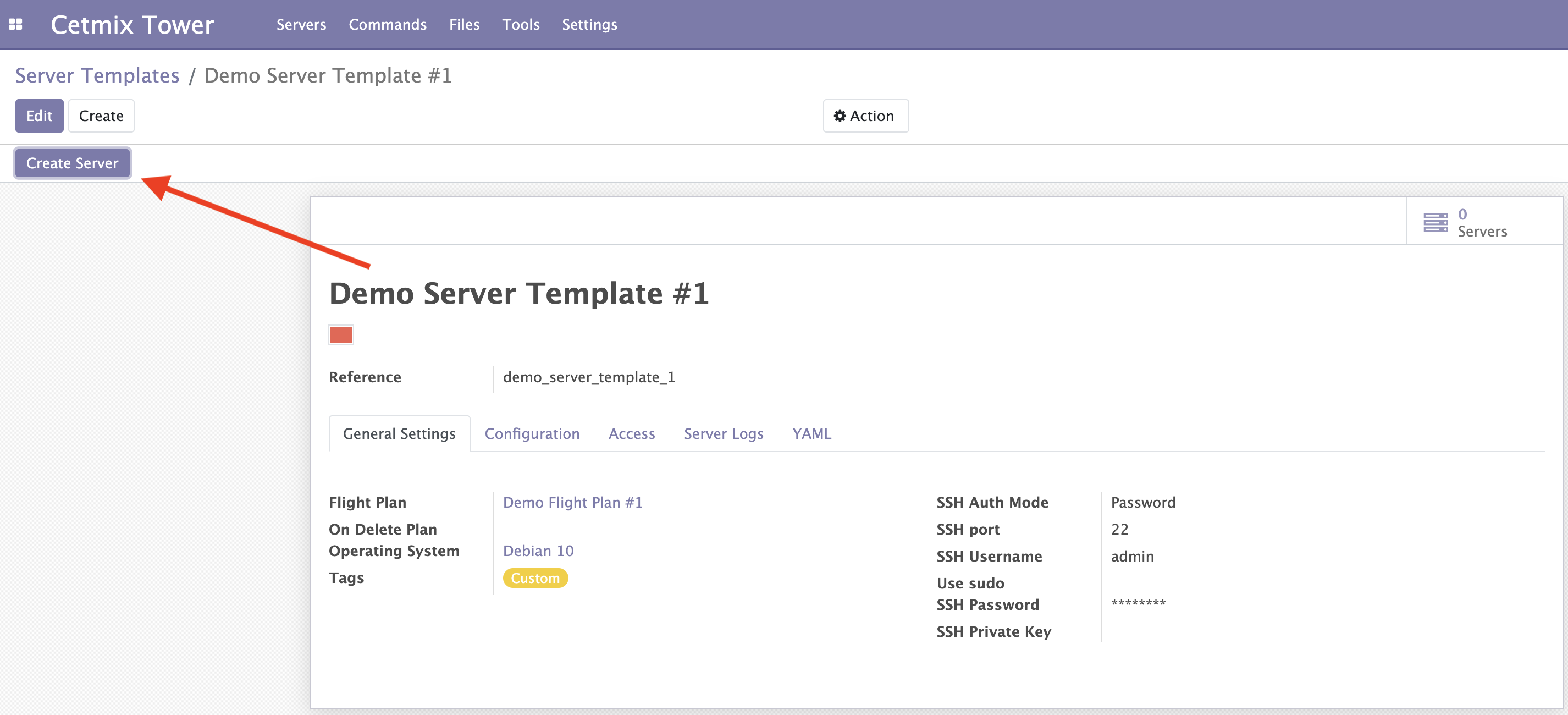Open the Settings menu
Viewport: 1568px width, 715px height.
coord(589,24)
